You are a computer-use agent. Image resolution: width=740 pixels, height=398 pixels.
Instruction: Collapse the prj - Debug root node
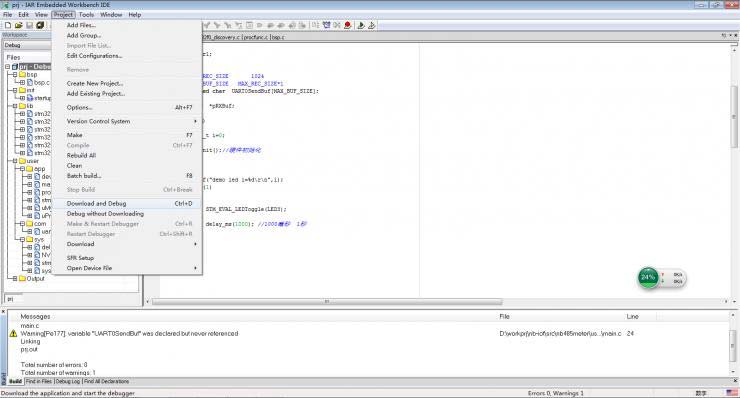click(x=8, y=67)
